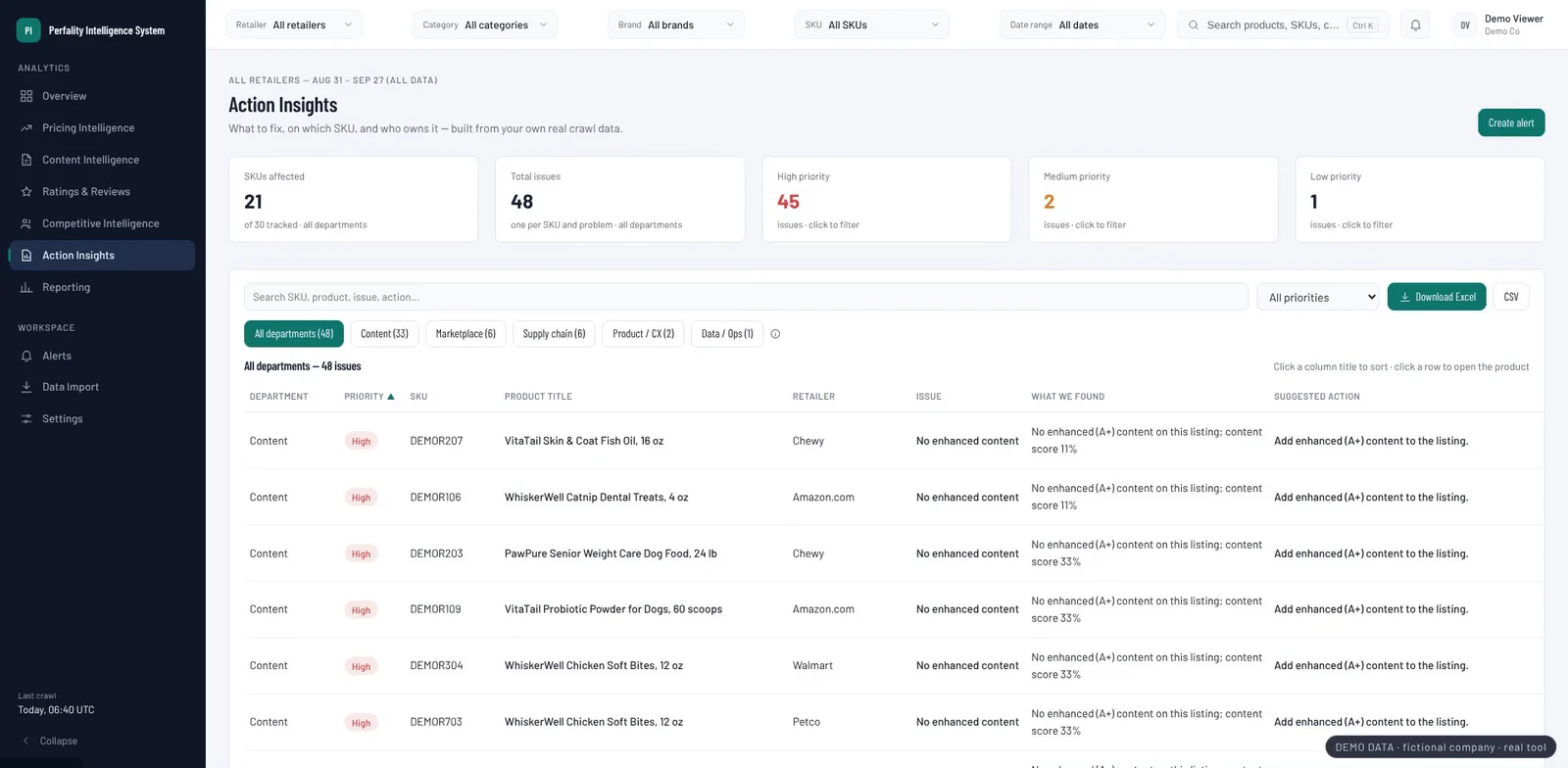Click the DV user avatar

click(x=1465, y=25)
